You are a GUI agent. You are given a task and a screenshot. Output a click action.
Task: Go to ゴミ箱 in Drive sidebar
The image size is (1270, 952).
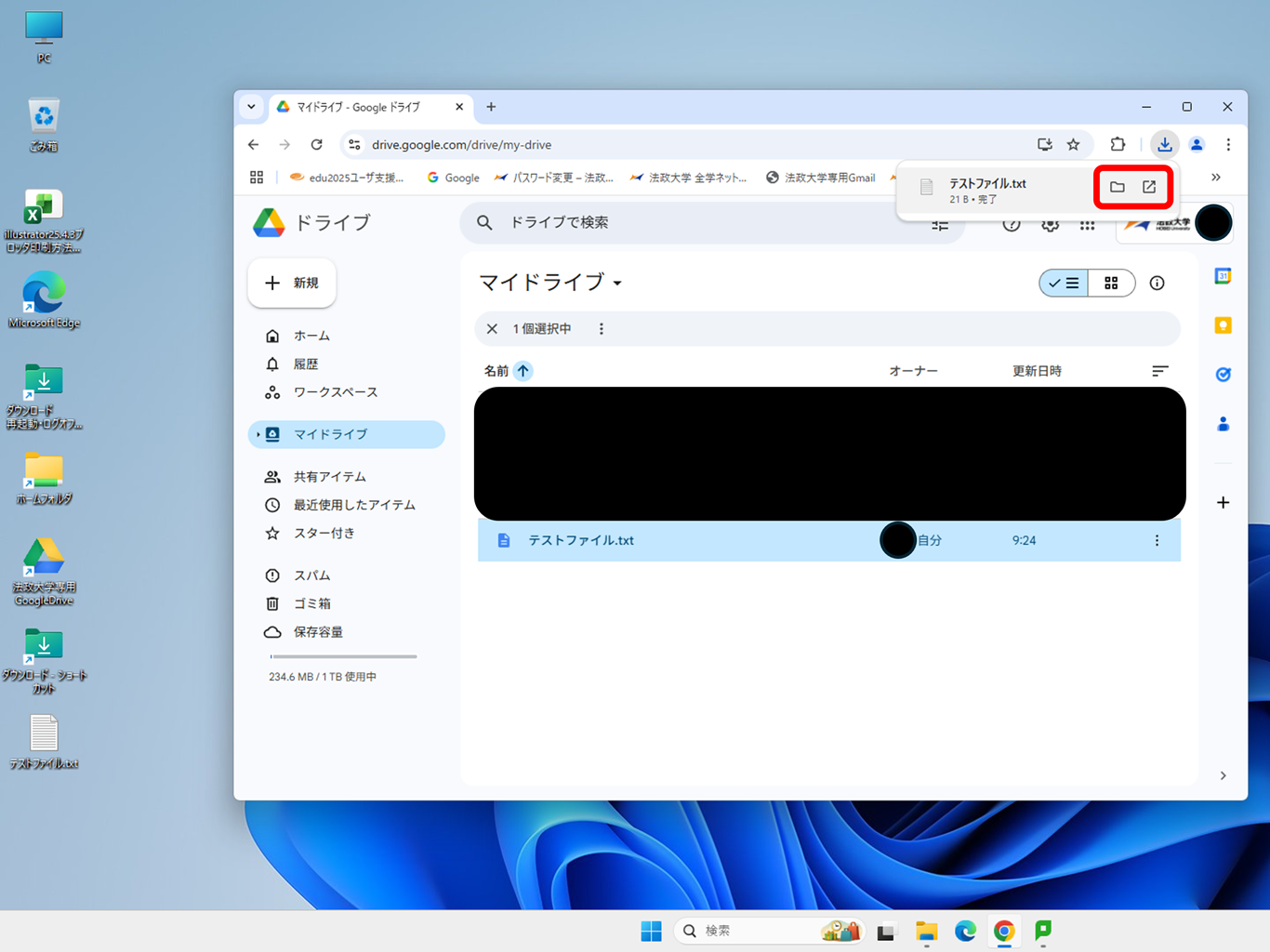(311, 603)
